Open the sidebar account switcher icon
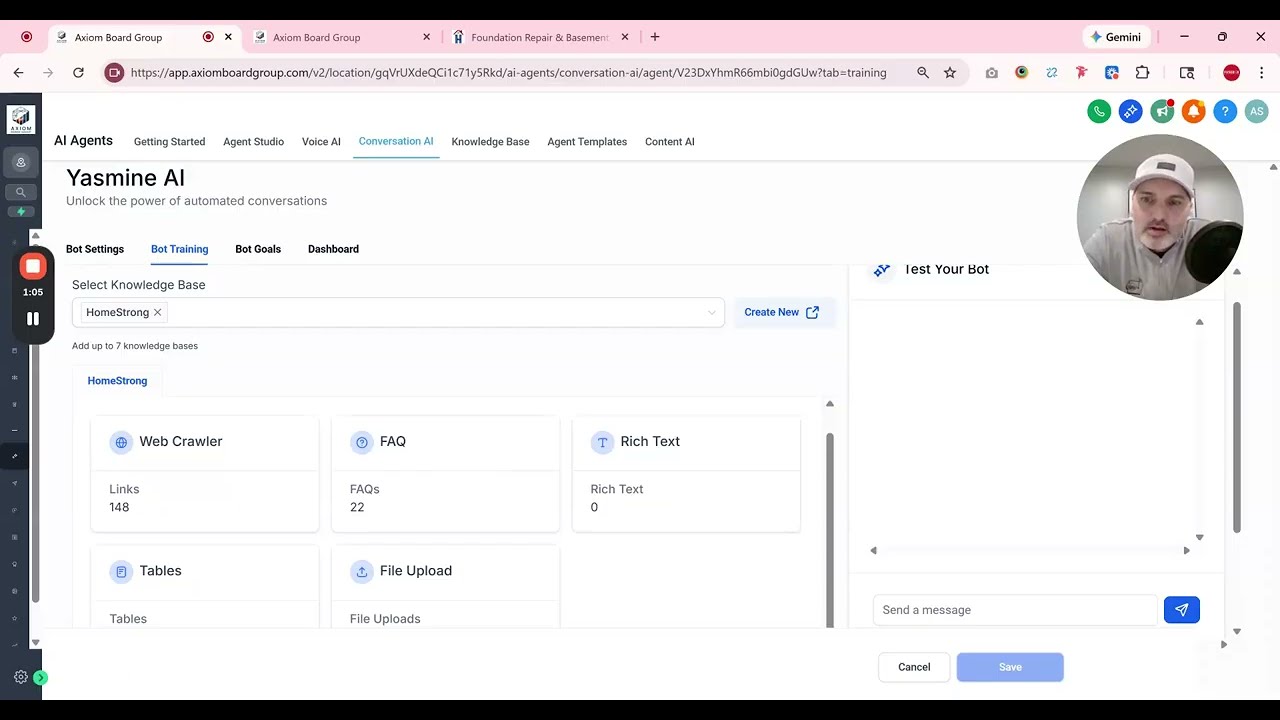1280x720 pixels. pos(21,162)
